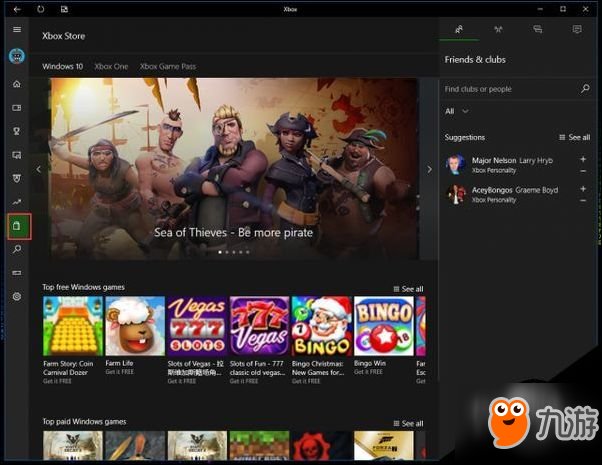Show previous carousel slide with left arrow
602x465 pixels.
pos(39,169)
